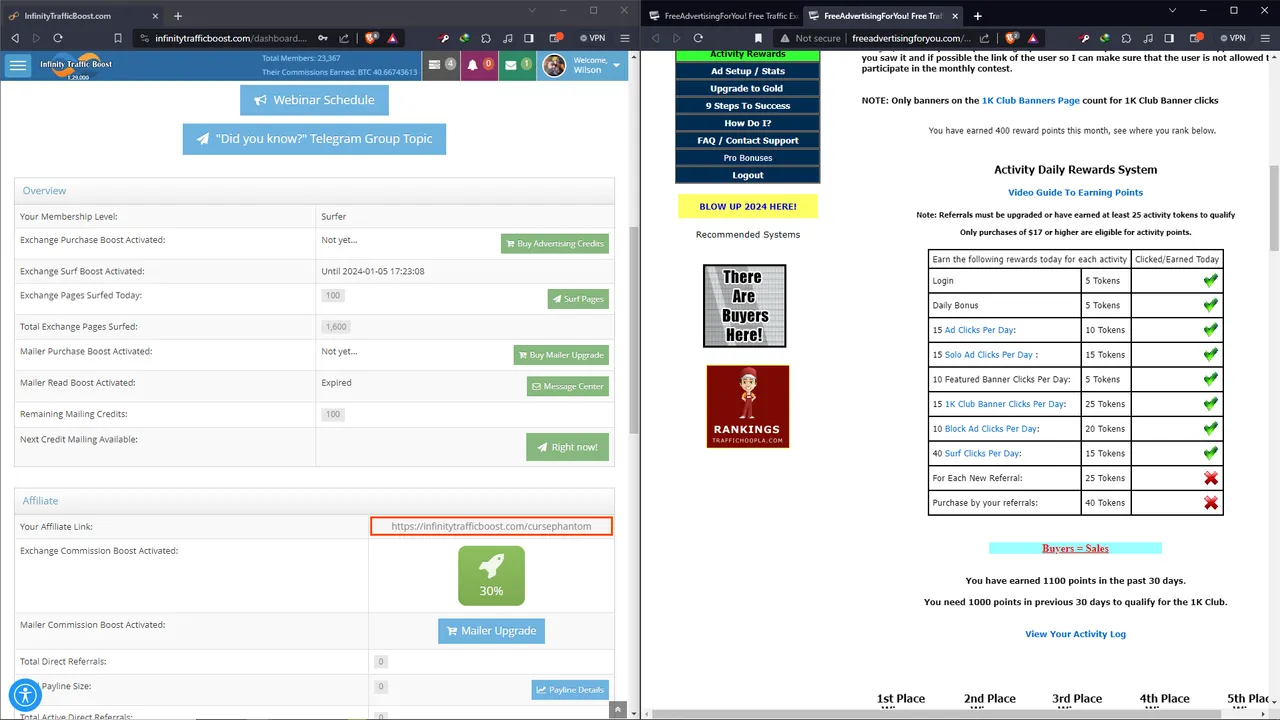Click the affiliate link input field
The height and width of the screenshot is (720, 1280).
coord(491,526)
